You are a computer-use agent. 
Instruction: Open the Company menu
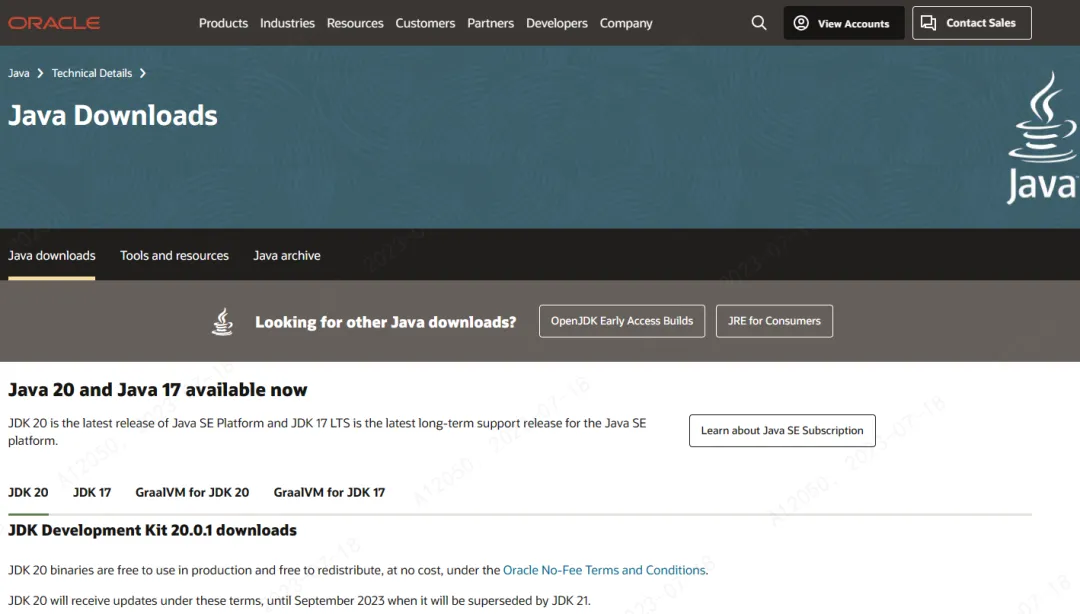coord(626,23)
